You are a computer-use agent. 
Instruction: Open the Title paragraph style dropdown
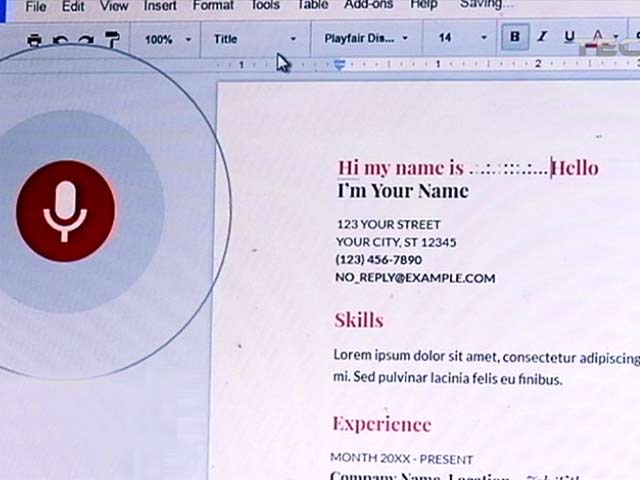click(x=255, y=39)
